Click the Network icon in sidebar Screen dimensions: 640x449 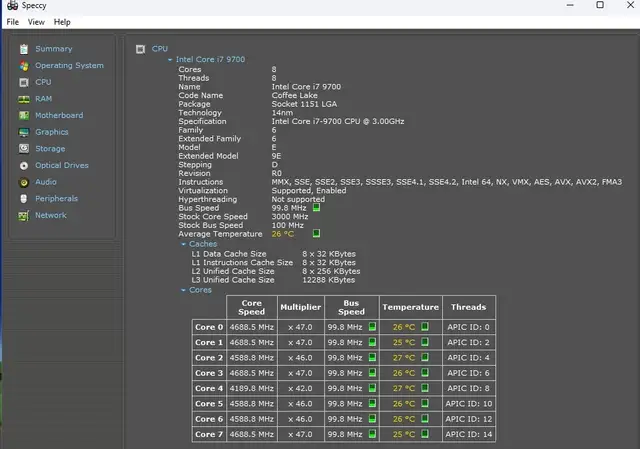[x=24, y=216]
